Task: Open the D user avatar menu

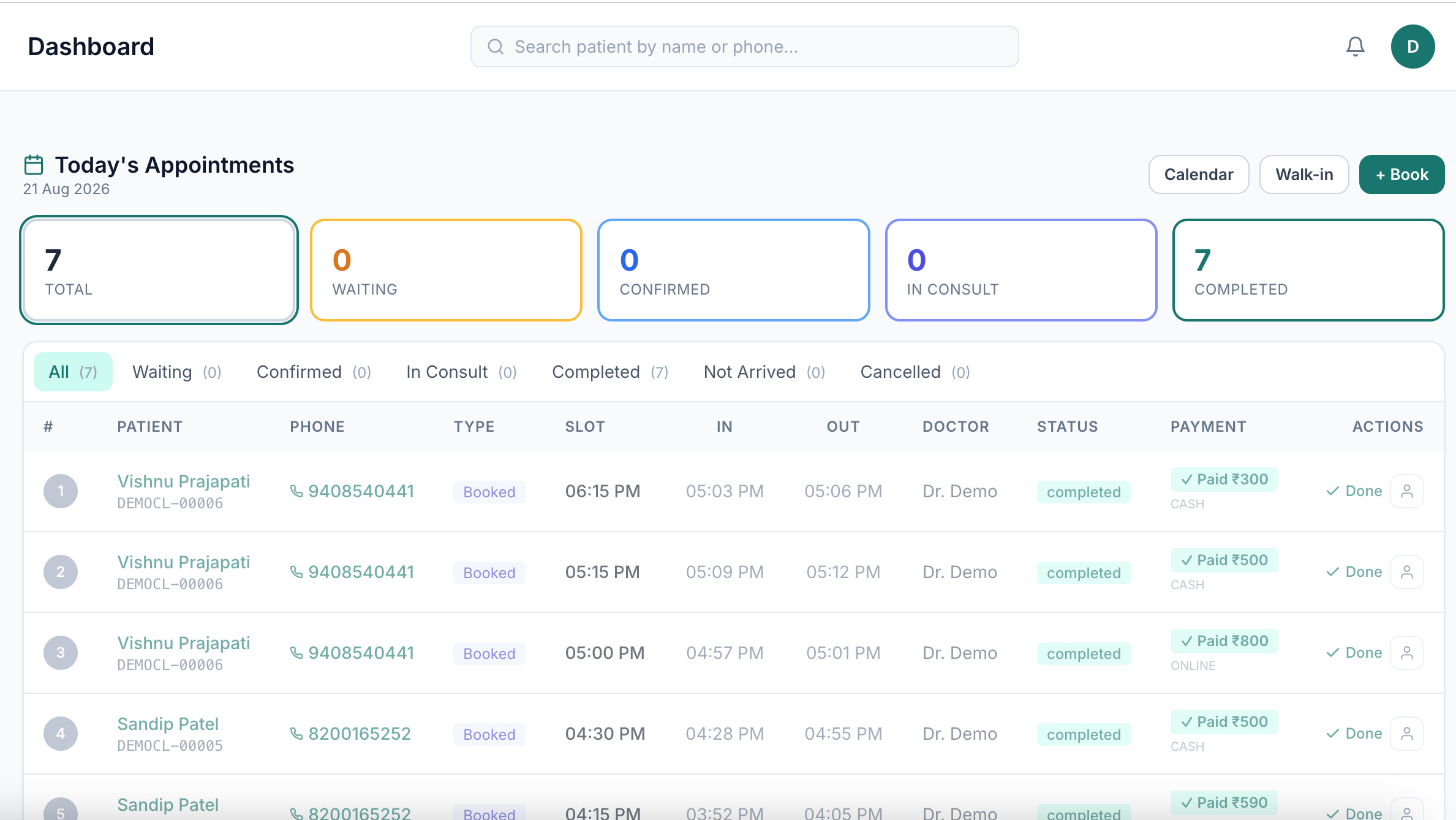Action: pyautogui.click(x=1413, y=47)
